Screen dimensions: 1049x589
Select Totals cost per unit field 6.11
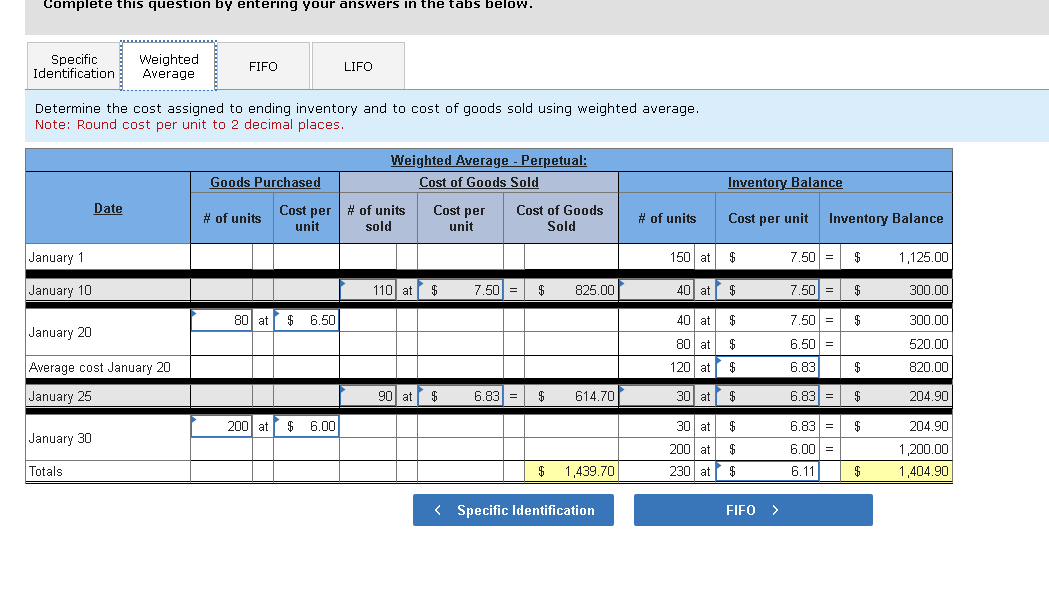pyautogui.click(x=767, y=471)
